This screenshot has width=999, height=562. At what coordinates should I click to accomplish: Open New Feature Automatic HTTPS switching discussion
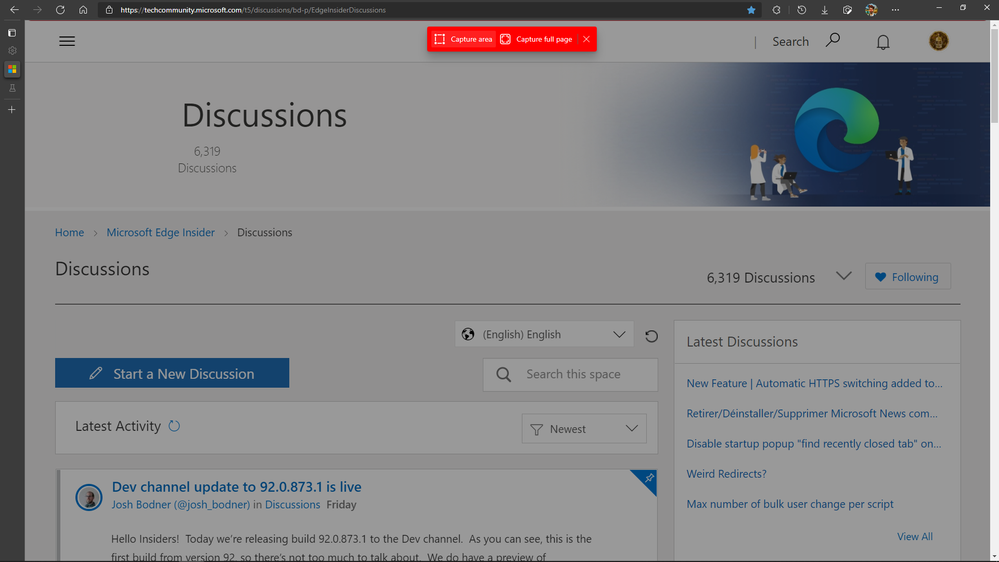(814, 383)
